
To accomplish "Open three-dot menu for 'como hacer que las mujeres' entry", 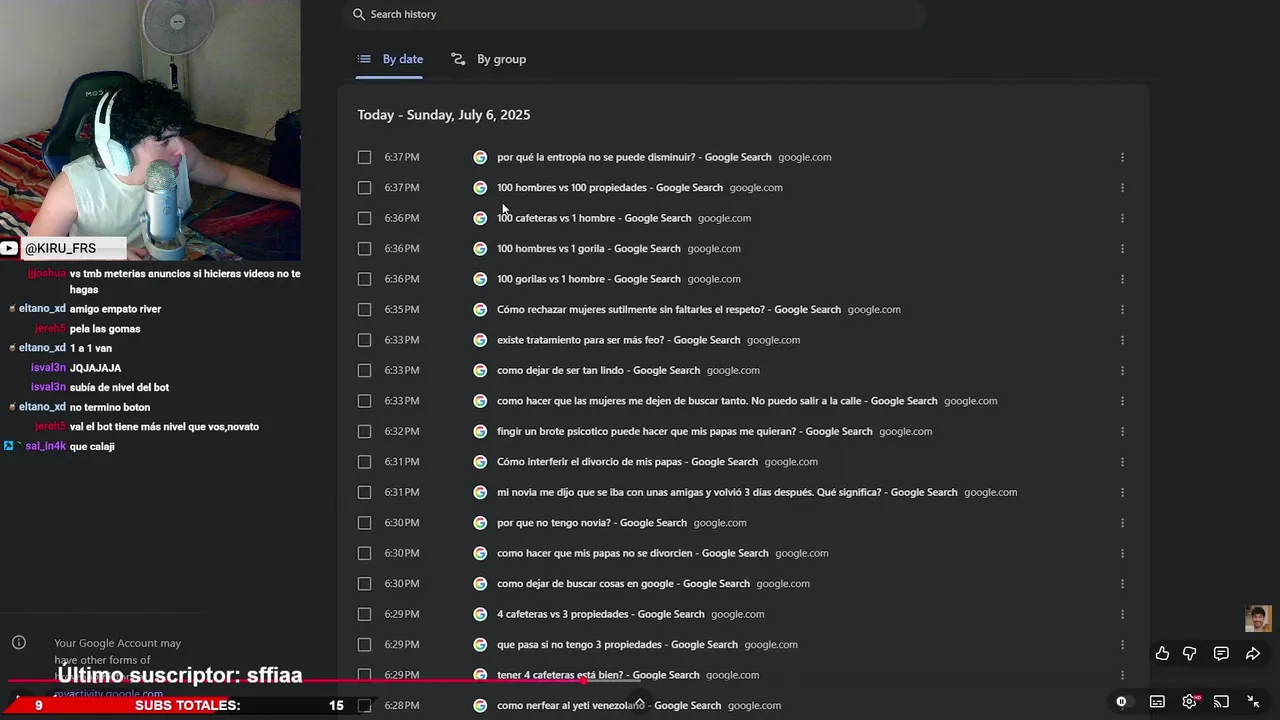I will pos(1122,401).
